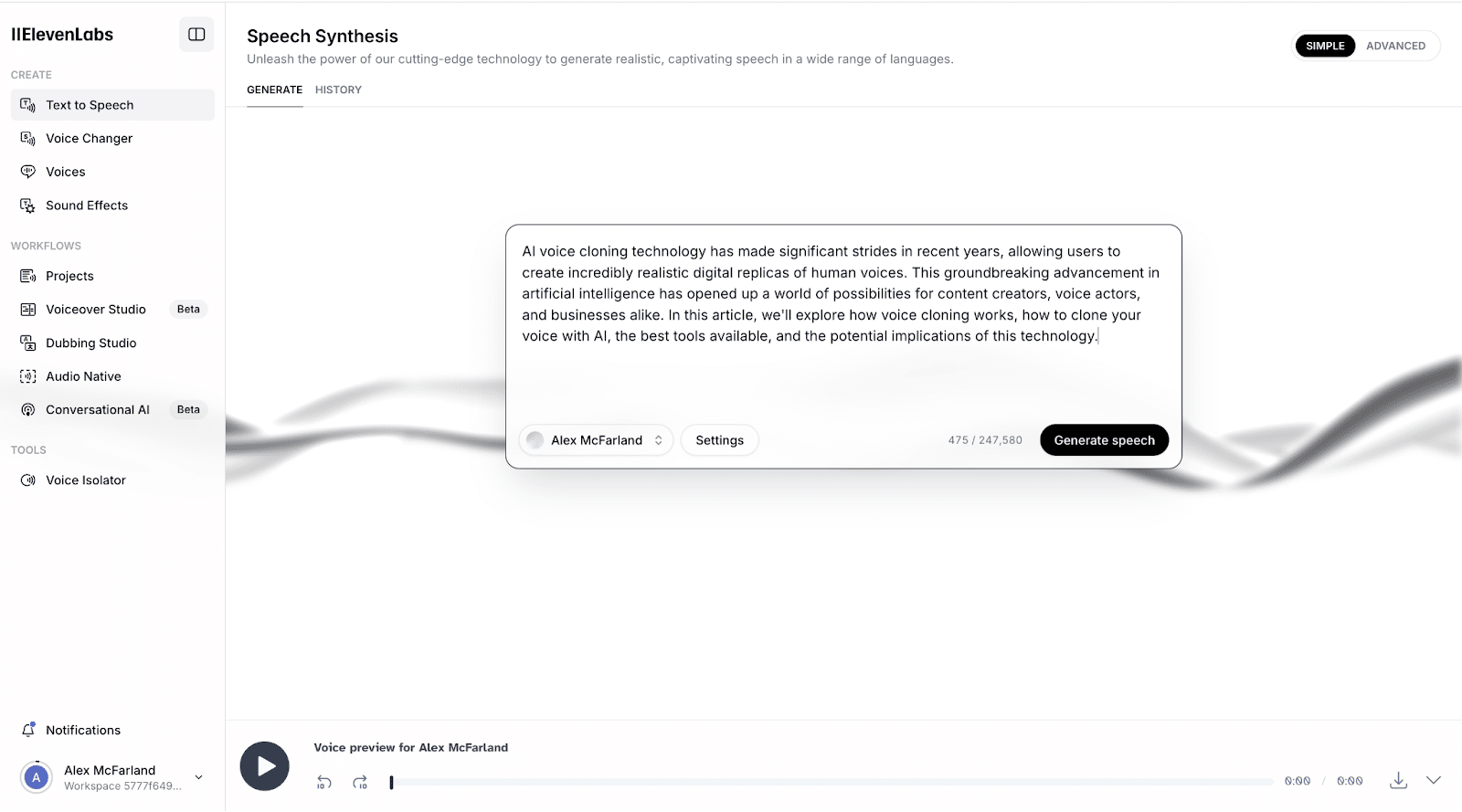Switch to Advanced mode
Screen dimensions: 1462x812
click(1395, 46)
